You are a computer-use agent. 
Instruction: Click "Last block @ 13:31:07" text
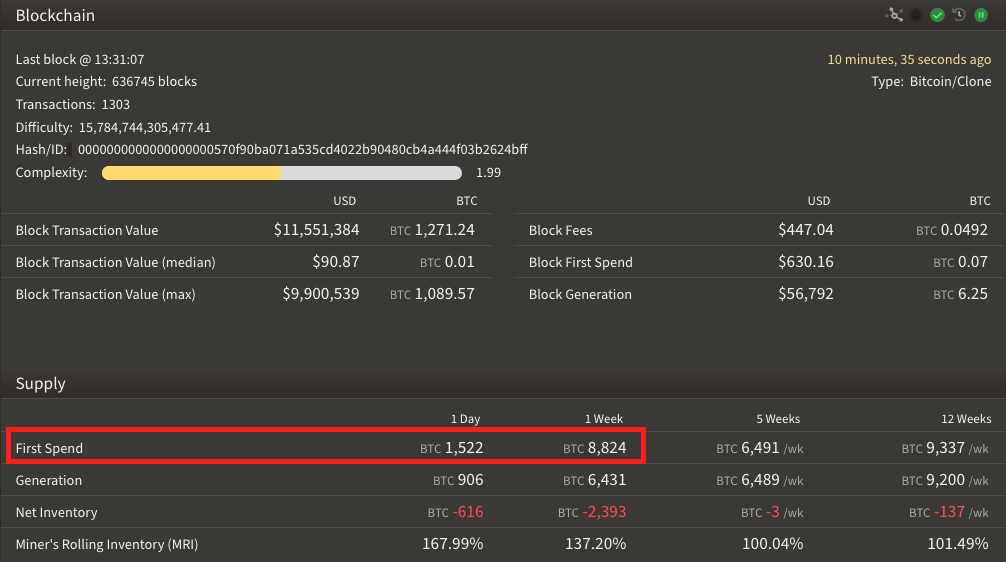[80, 60]
